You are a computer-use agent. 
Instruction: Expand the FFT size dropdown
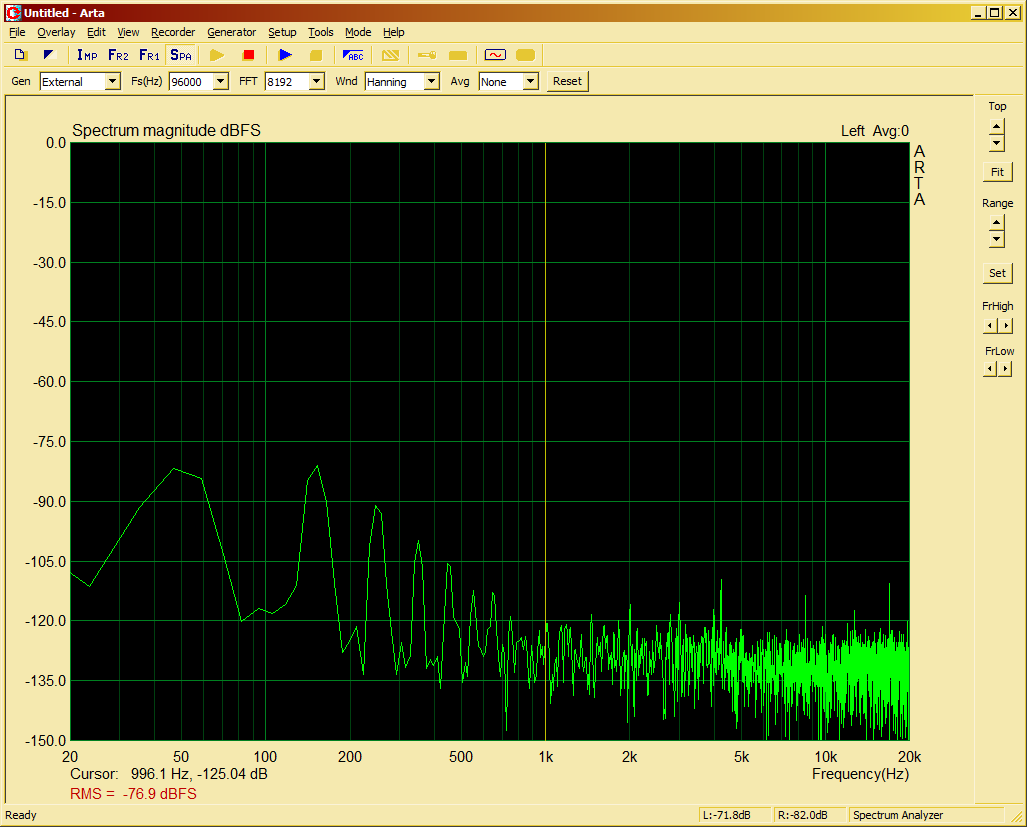click(317, 82)
